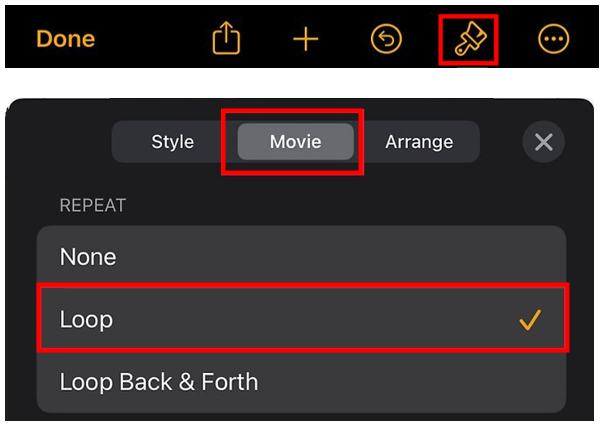This screenshot has height=429, width=610.
Task: Choose Loop as repeat mode
Action: point(301,319)
